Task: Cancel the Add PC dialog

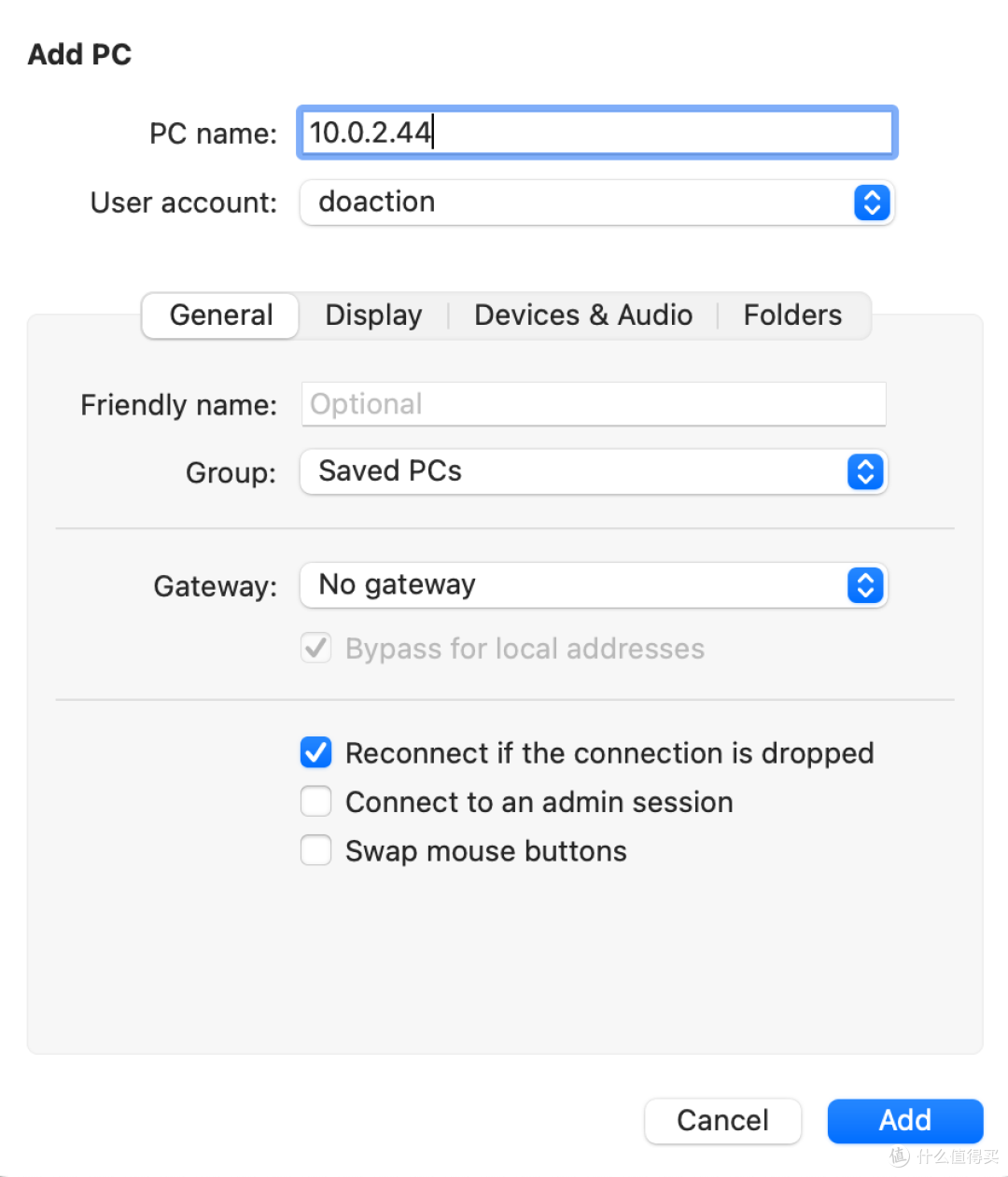Action: pos(722,1120)
